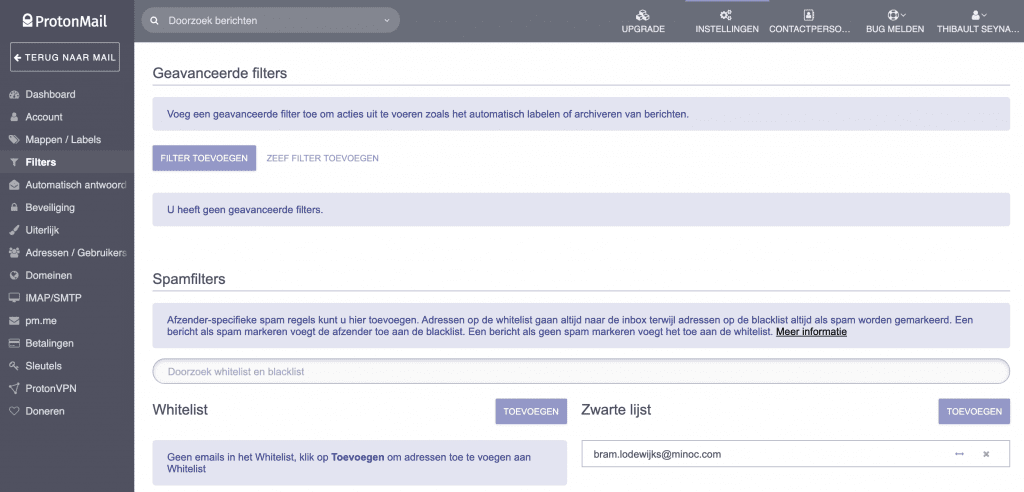1024x492 pixels.
Task: Click the Doneren heart icon
Action: click(14, 412)
